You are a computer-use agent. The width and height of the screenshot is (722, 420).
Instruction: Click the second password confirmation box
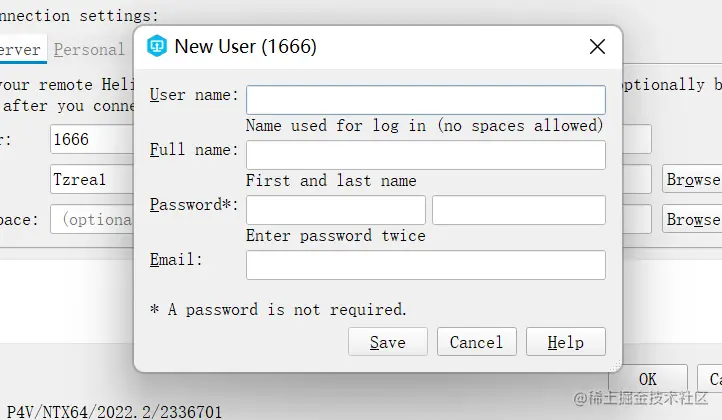(518, 210)
